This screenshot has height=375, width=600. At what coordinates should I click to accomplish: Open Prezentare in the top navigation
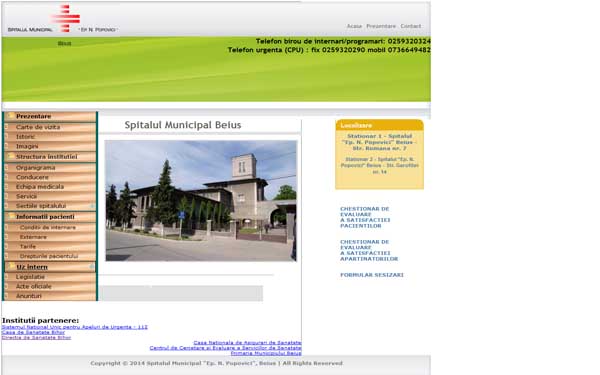pyautogui.click(x=381, y=26)
